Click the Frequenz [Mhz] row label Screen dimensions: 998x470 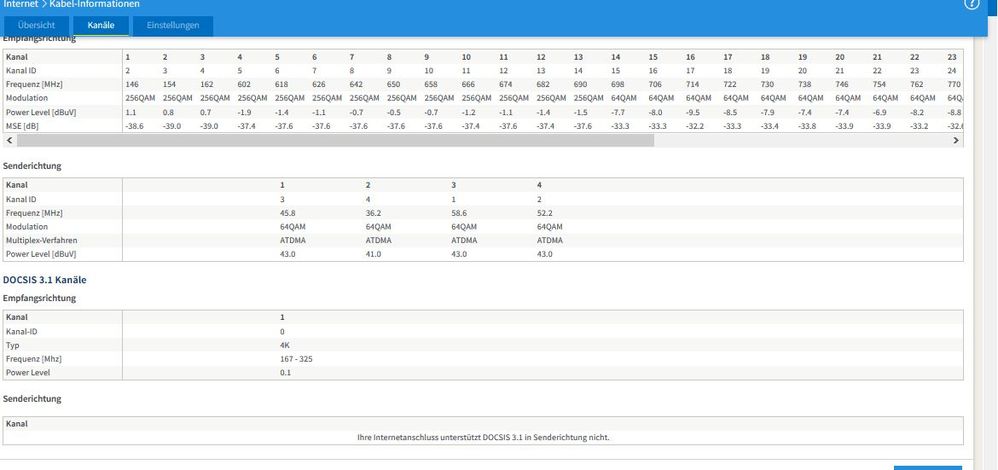point(32,359)
